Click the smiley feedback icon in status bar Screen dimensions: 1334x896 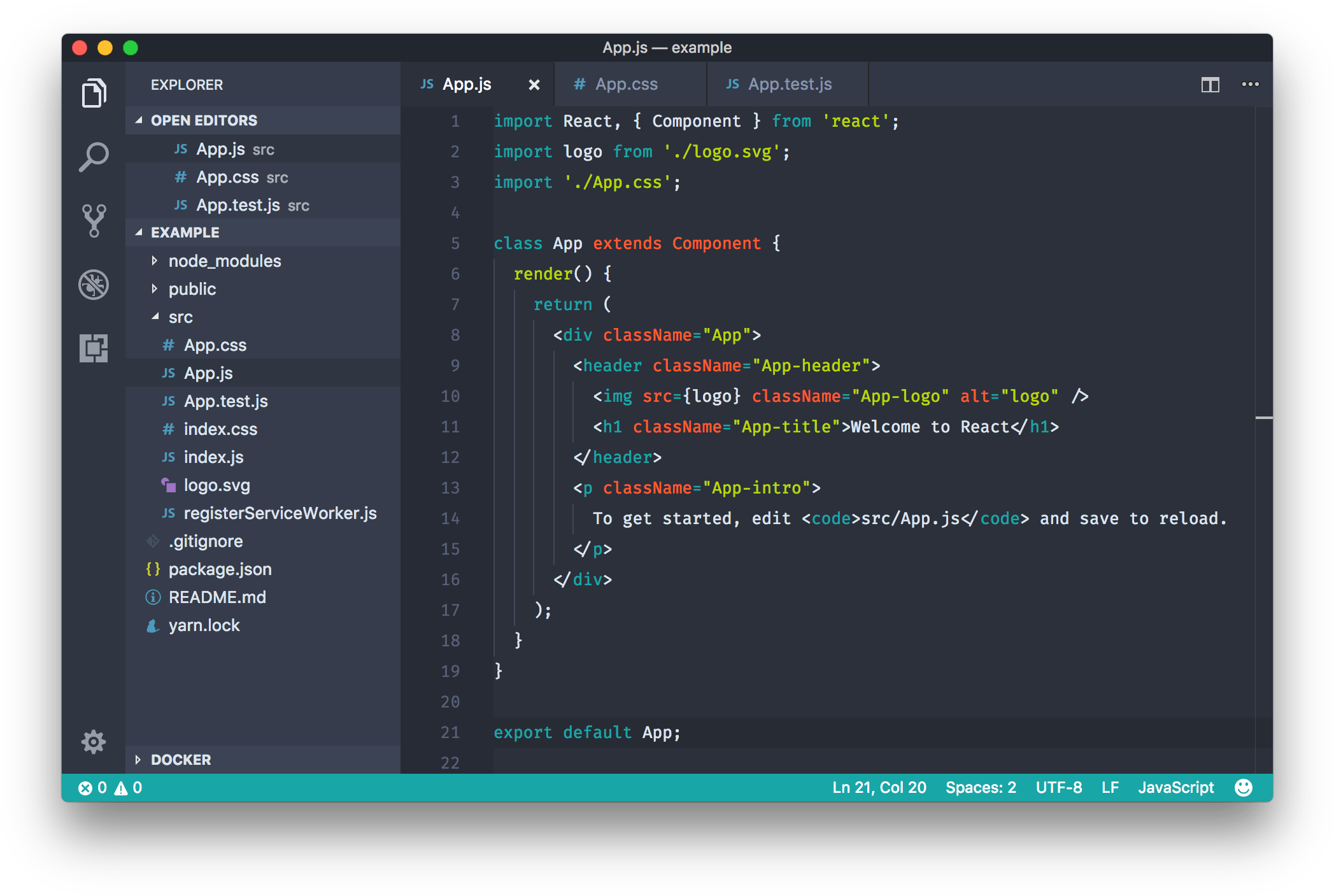(1242, 787)
